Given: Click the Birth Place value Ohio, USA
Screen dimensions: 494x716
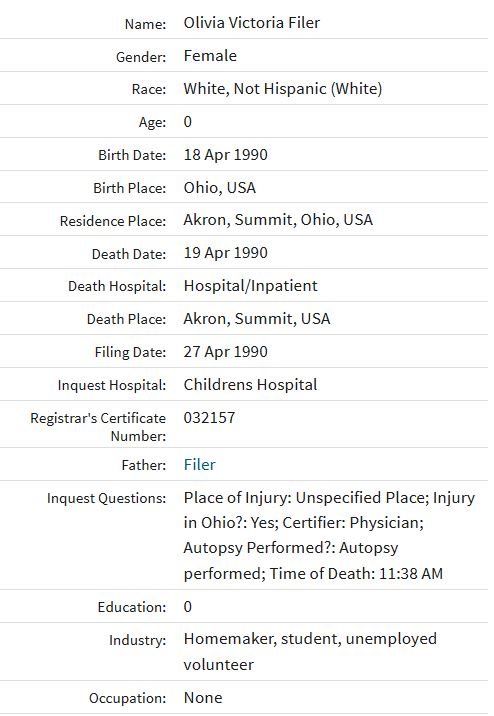Looking at the screenshot, I should [x=220, y=188].
